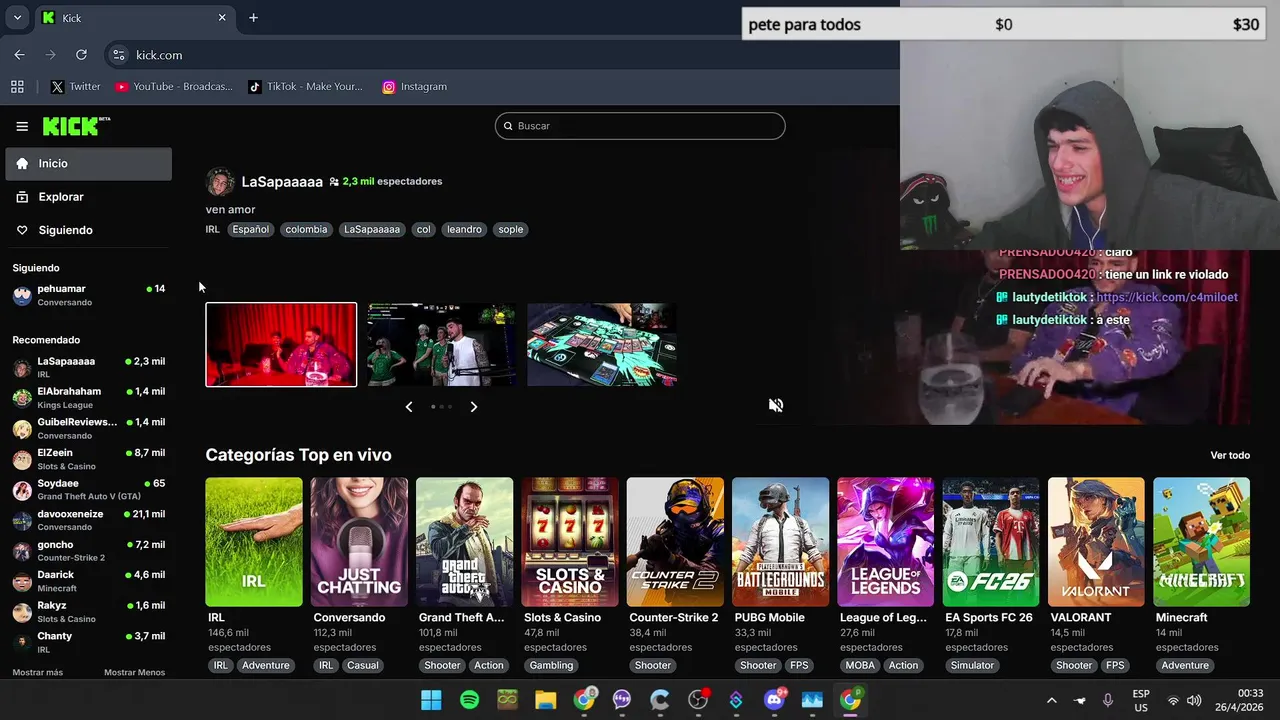Open the Minecraft category card
This screenshot has width=1280, height=720.
coord(1202,542)
